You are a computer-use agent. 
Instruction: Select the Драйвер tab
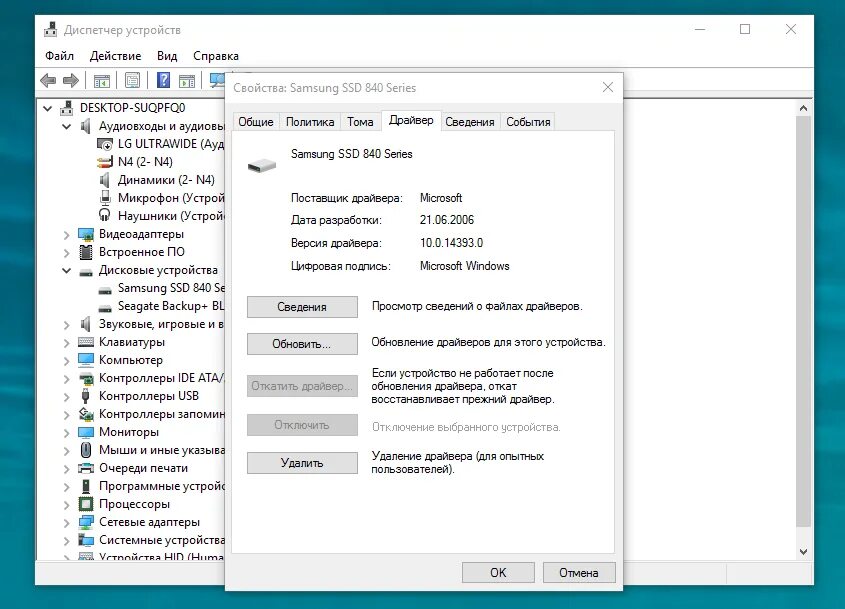pyautogui.click(x=411, y=120)
